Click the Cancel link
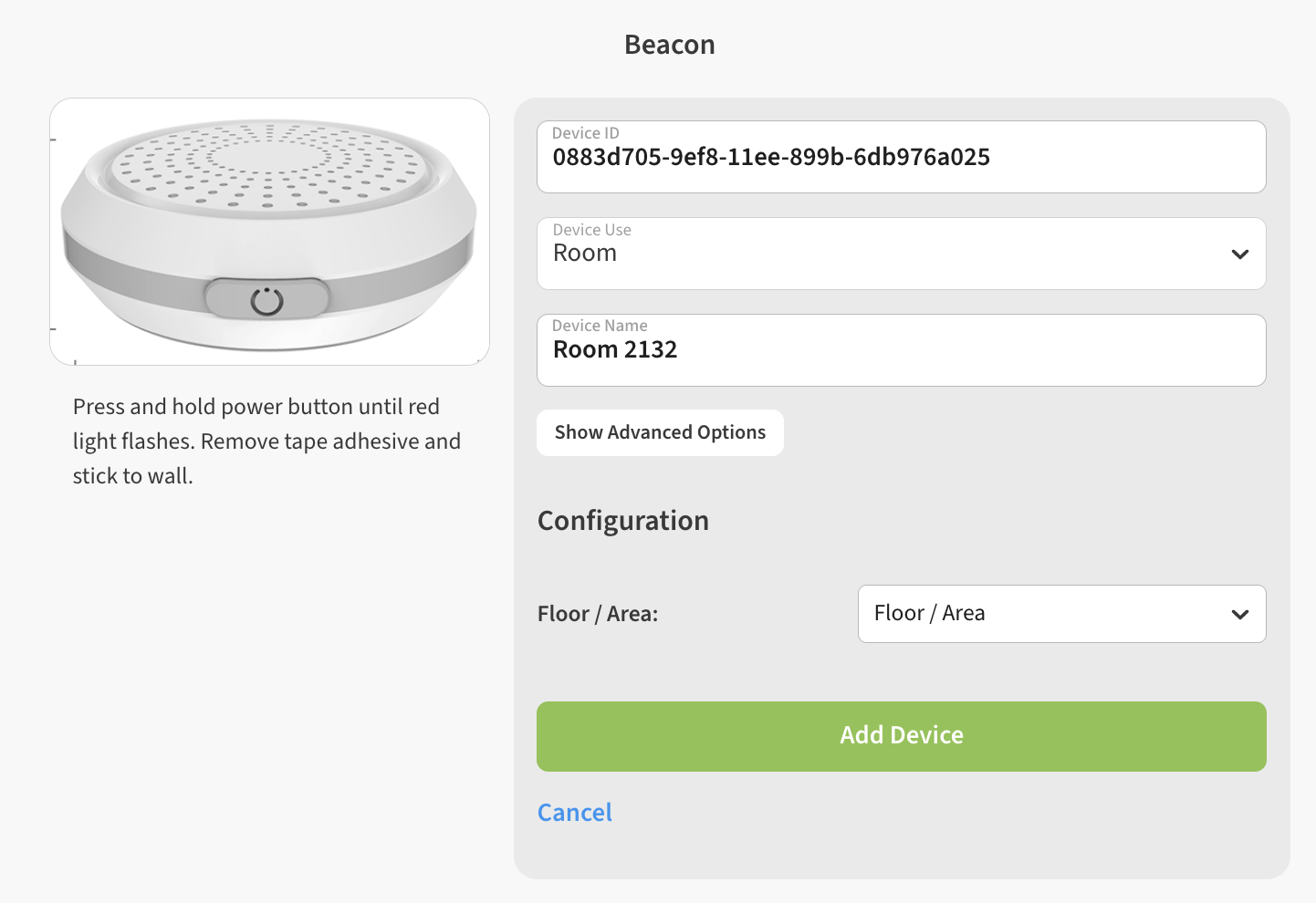The image size is (1316, 903). pyautogui.click(x=574, y=813)
